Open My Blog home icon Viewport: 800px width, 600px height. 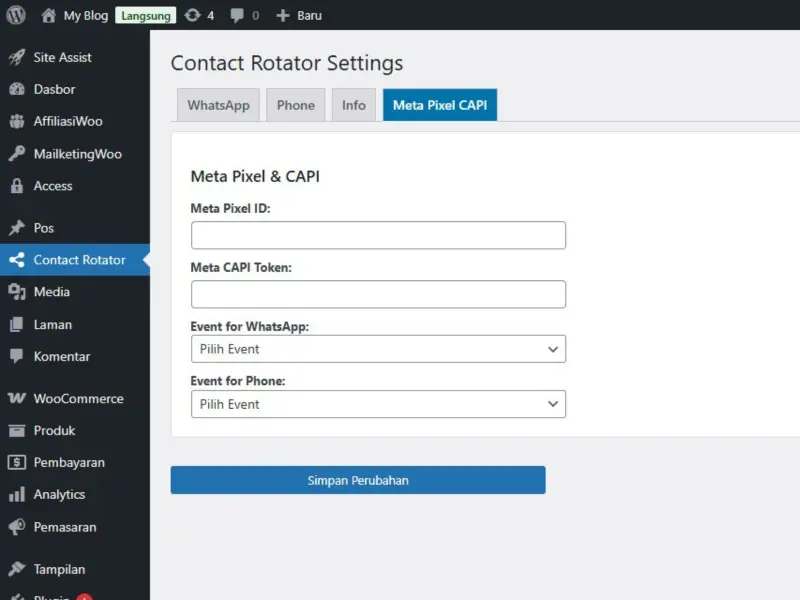[x=49, y=15]
